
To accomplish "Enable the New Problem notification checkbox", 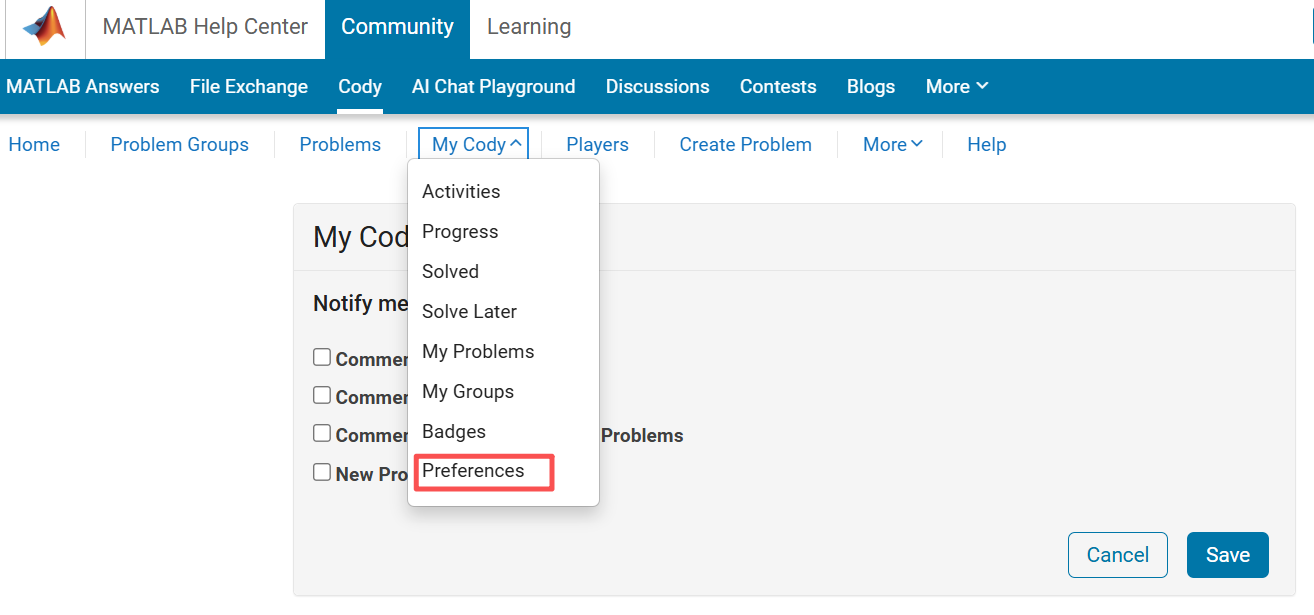I will click(x=322, y=472).
